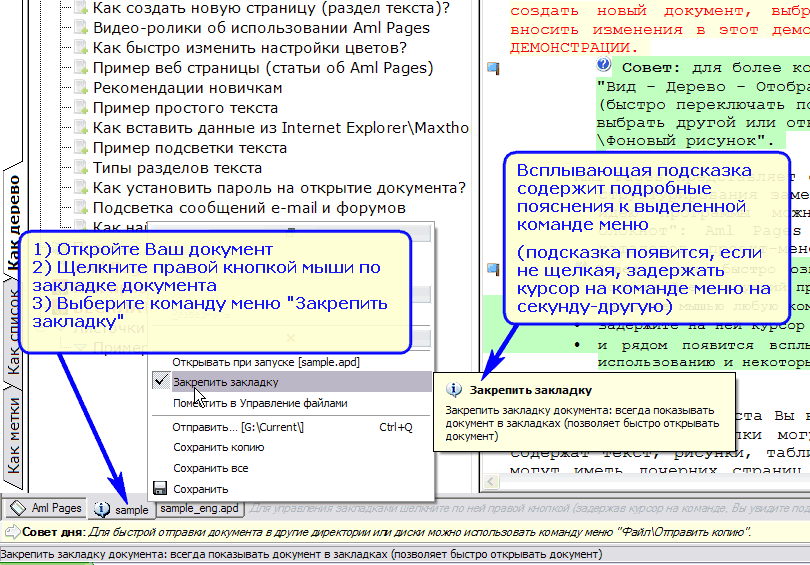Click page icon beside 'Видео-ролики об использовании Aml Pages'
Viewport: 810px width, 565px height.
81,27
